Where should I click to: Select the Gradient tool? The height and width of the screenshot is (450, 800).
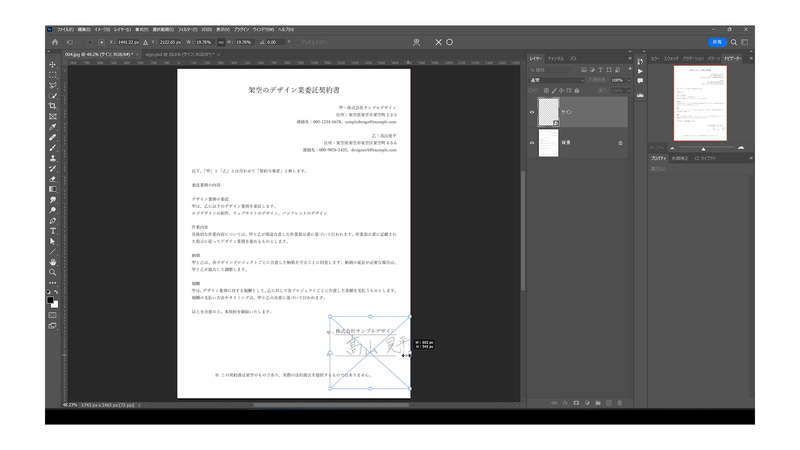(53, 189)
